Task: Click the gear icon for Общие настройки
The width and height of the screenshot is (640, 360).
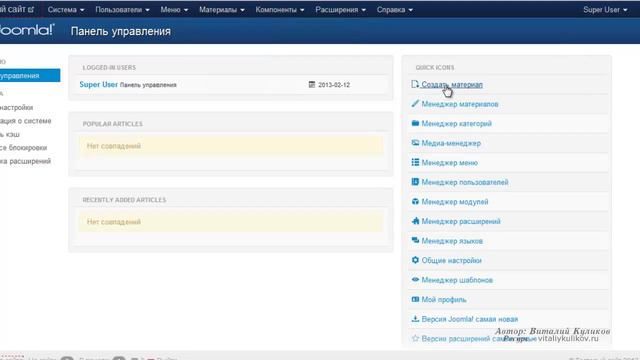Action: 415,260
